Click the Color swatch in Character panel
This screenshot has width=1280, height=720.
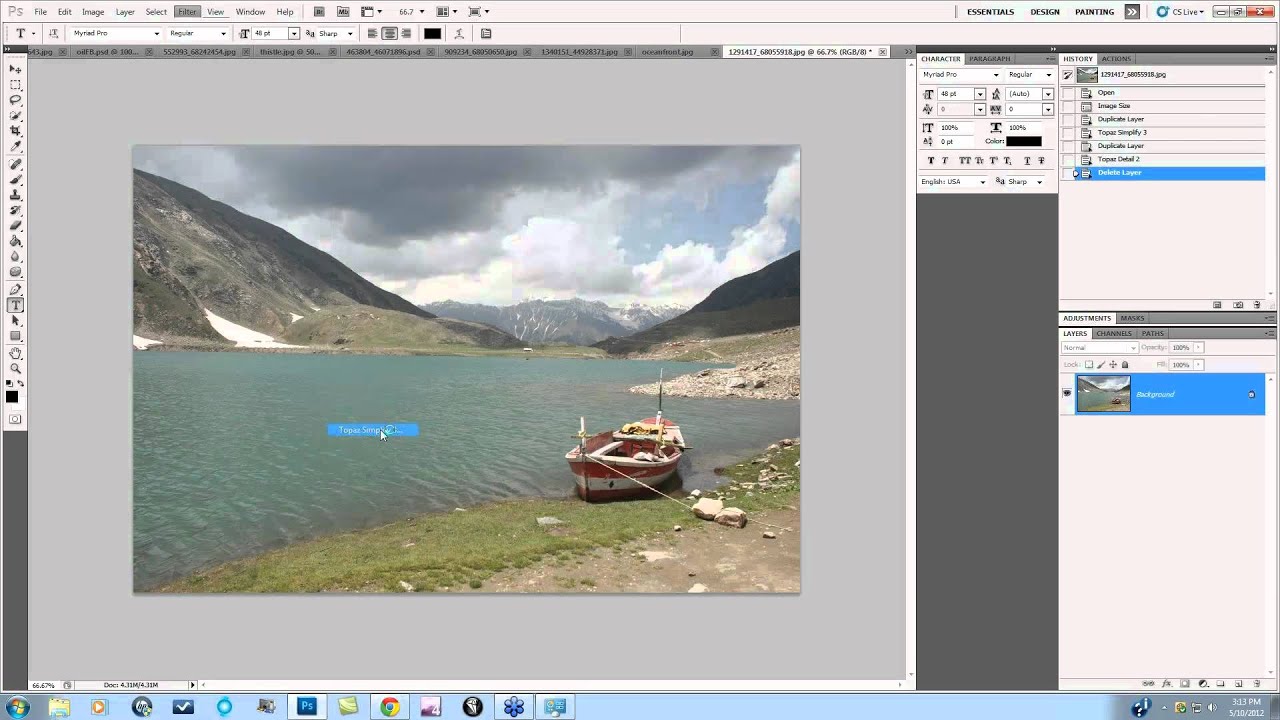pos(1023,141)
